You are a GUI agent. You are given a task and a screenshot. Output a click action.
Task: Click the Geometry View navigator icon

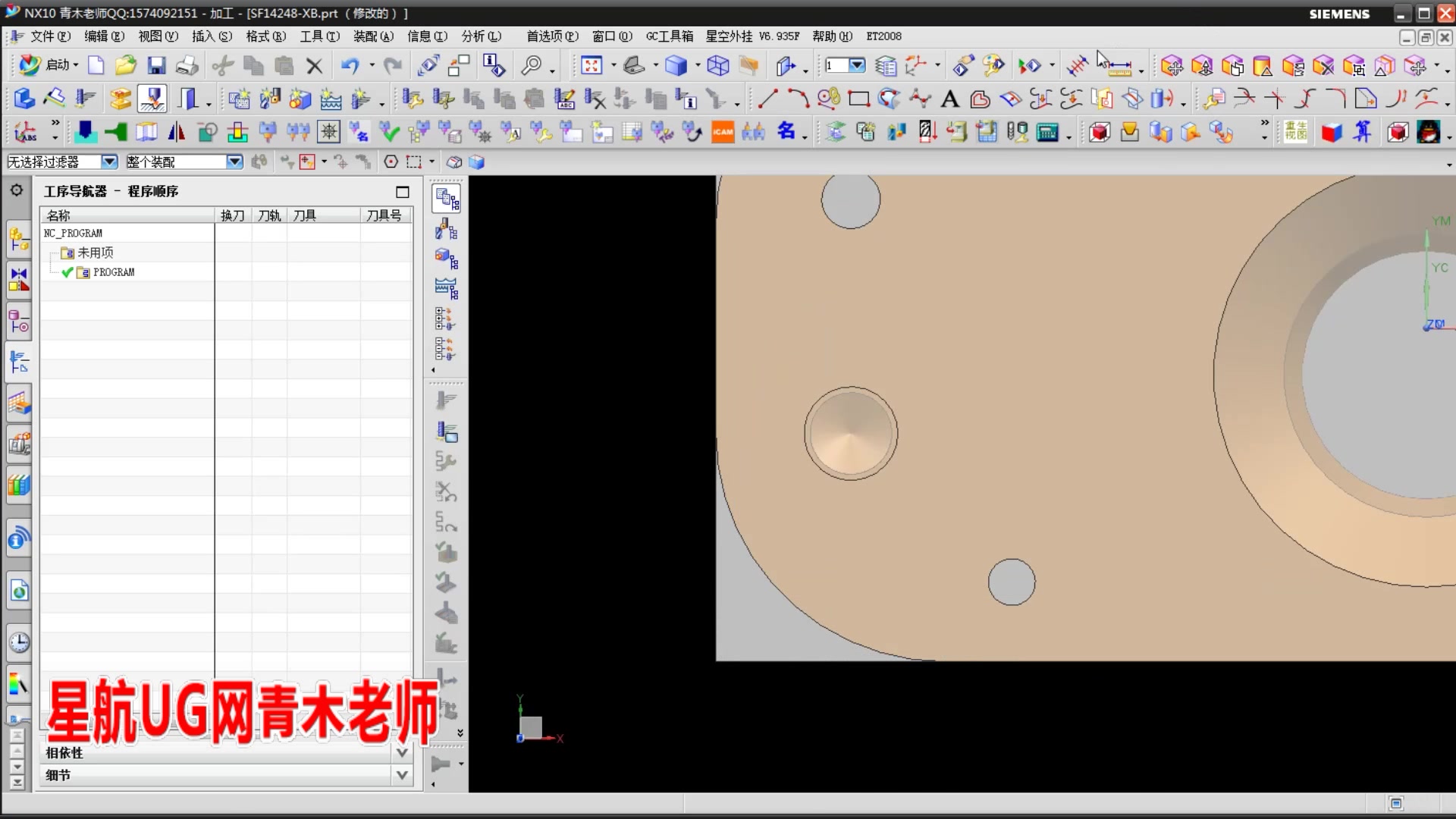(x=446, y=258)
